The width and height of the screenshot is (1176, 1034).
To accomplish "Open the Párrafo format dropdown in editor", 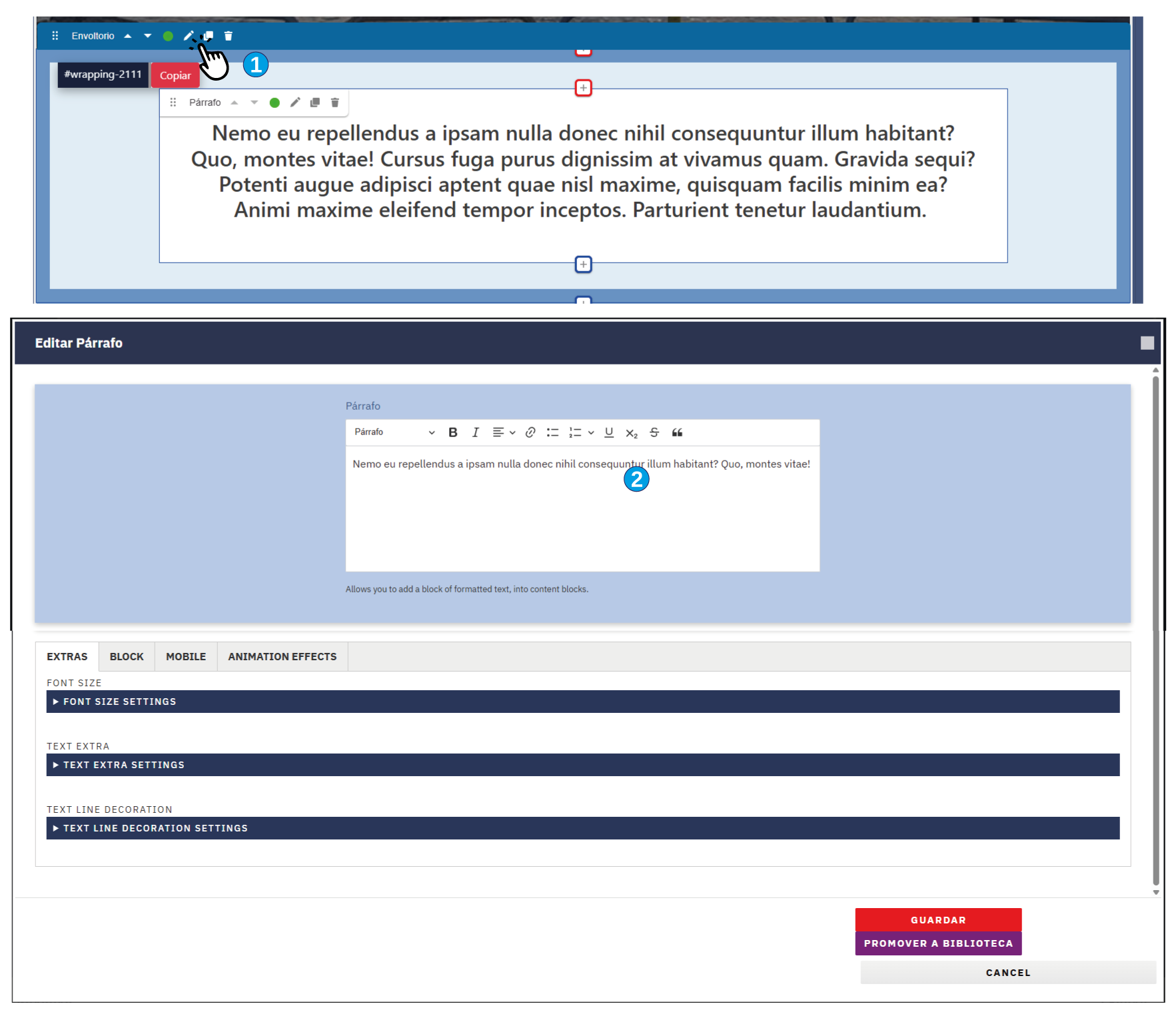I will 394,432.
